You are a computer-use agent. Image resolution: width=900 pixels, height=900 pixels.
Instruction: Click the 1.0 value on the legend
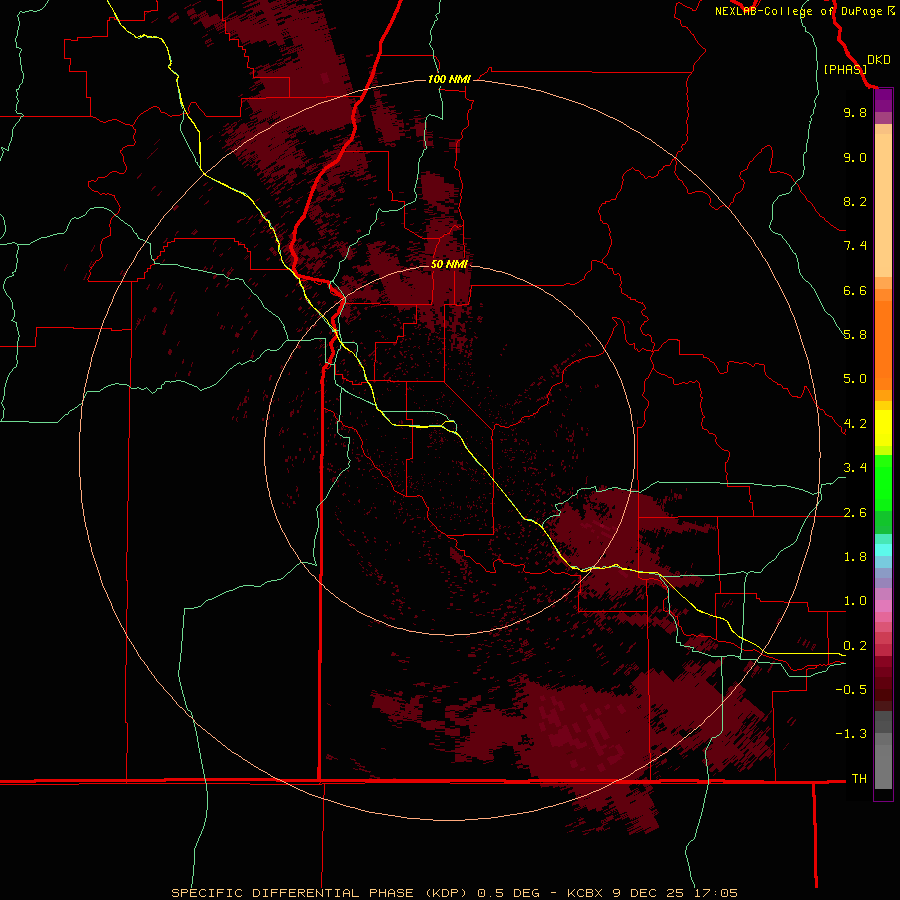tap(855, 601)
